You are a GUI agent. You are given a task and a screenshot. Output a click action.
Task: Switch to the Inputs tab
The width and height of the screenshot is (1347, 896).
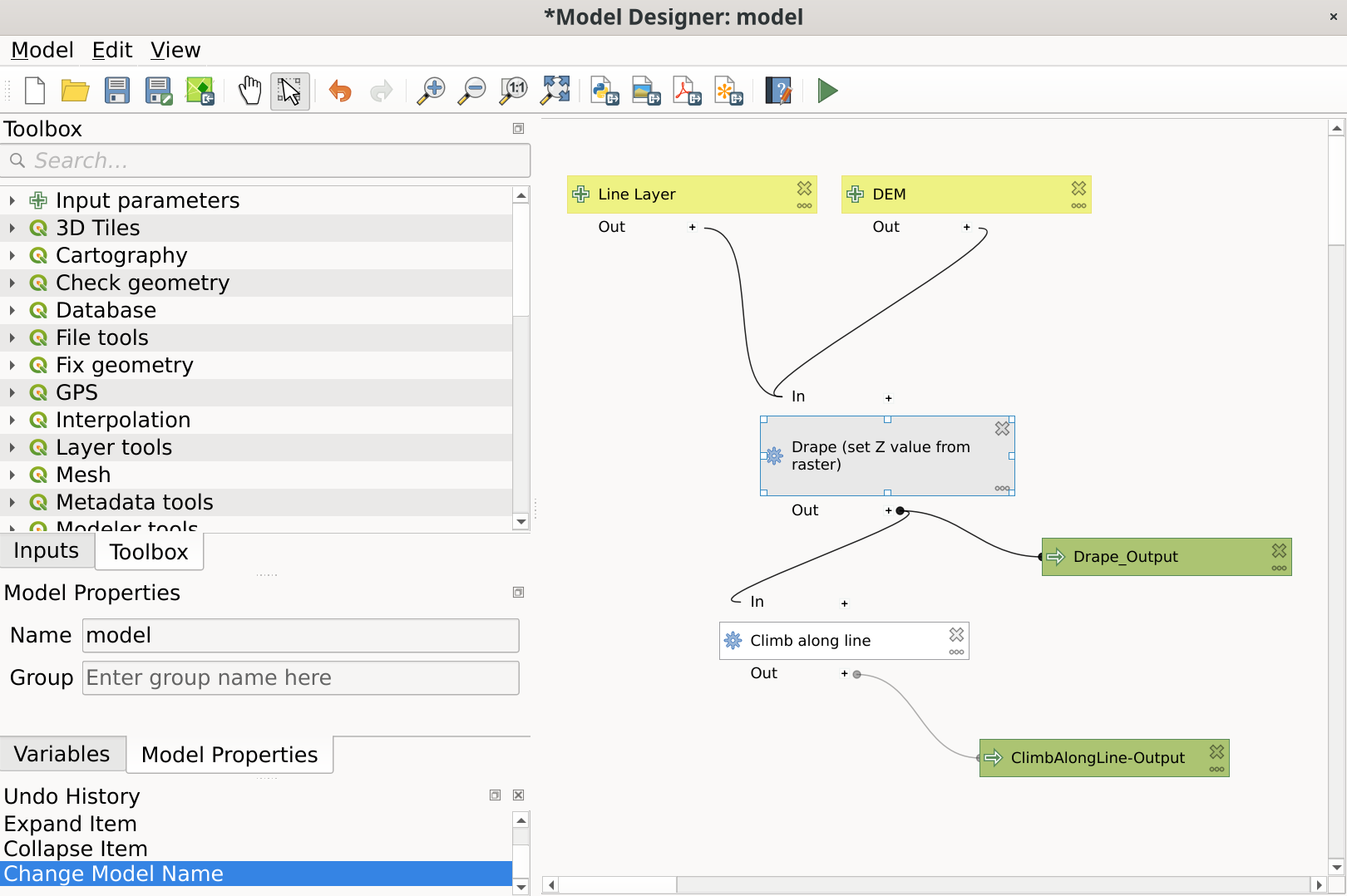point(46,550)
